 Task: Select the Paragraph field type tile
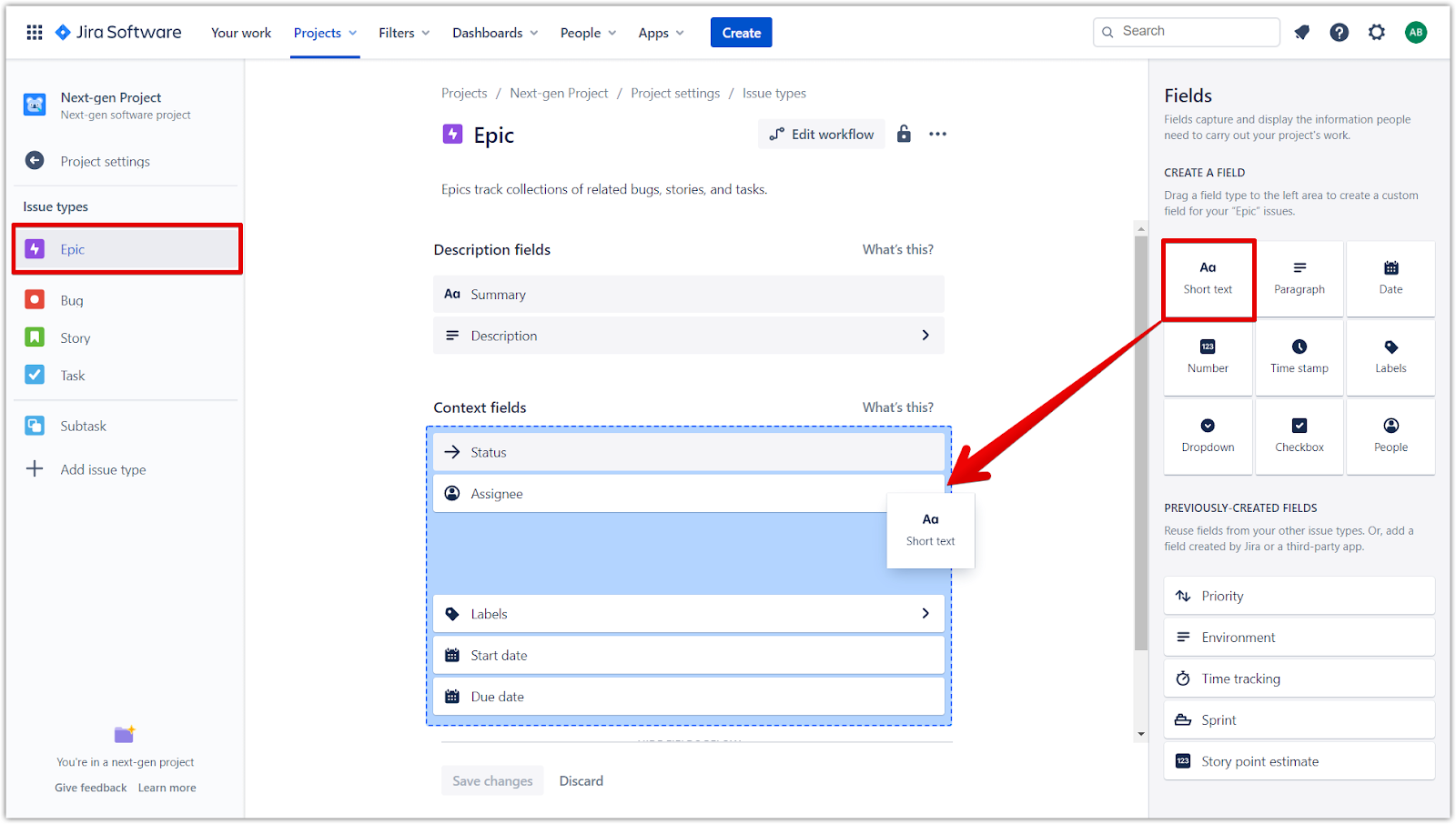pyautogui.click(x=1299, y=278)
